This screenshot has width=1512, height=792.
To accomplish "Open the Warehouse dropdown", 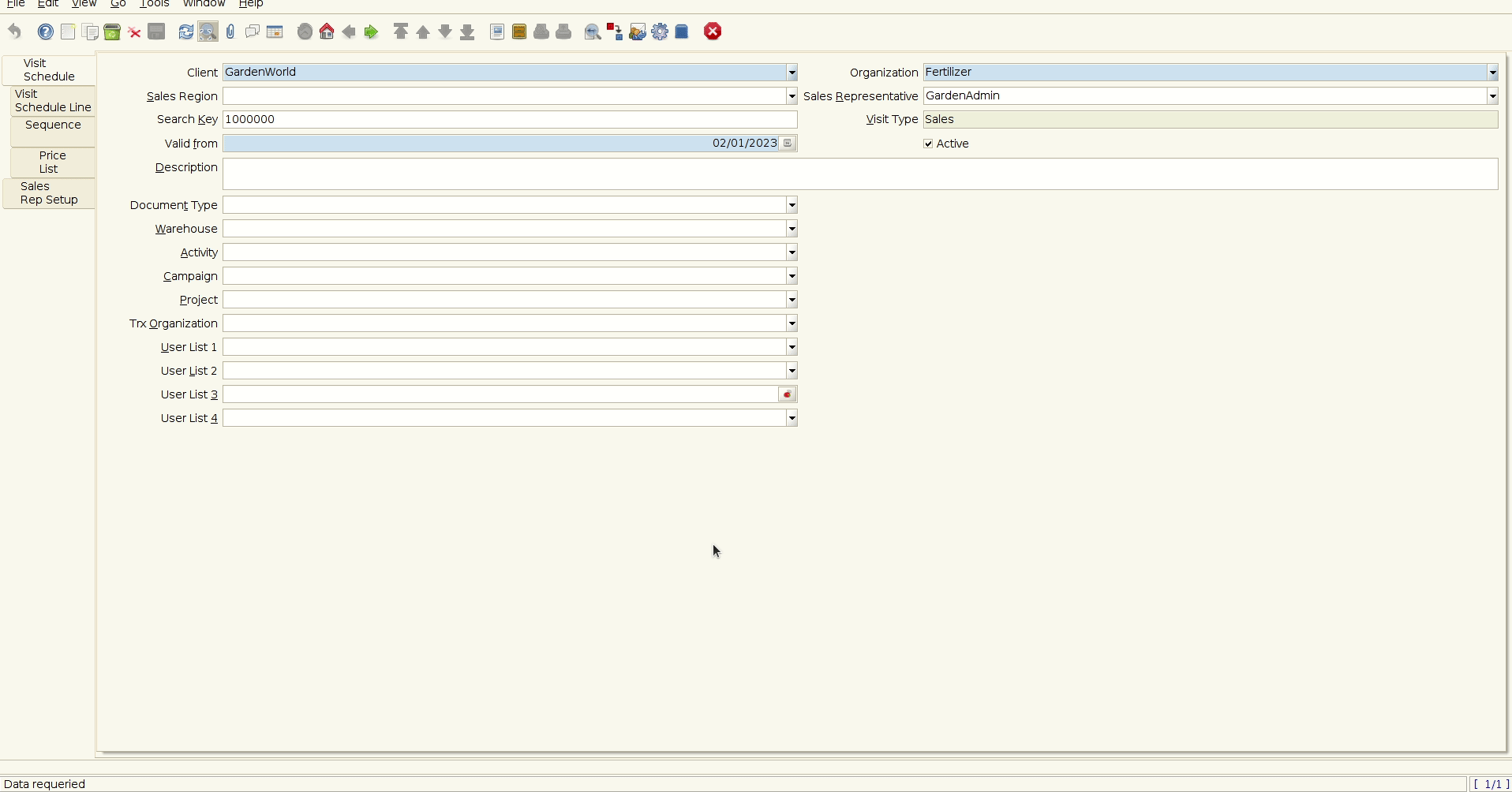I will (x=792, y=229).
